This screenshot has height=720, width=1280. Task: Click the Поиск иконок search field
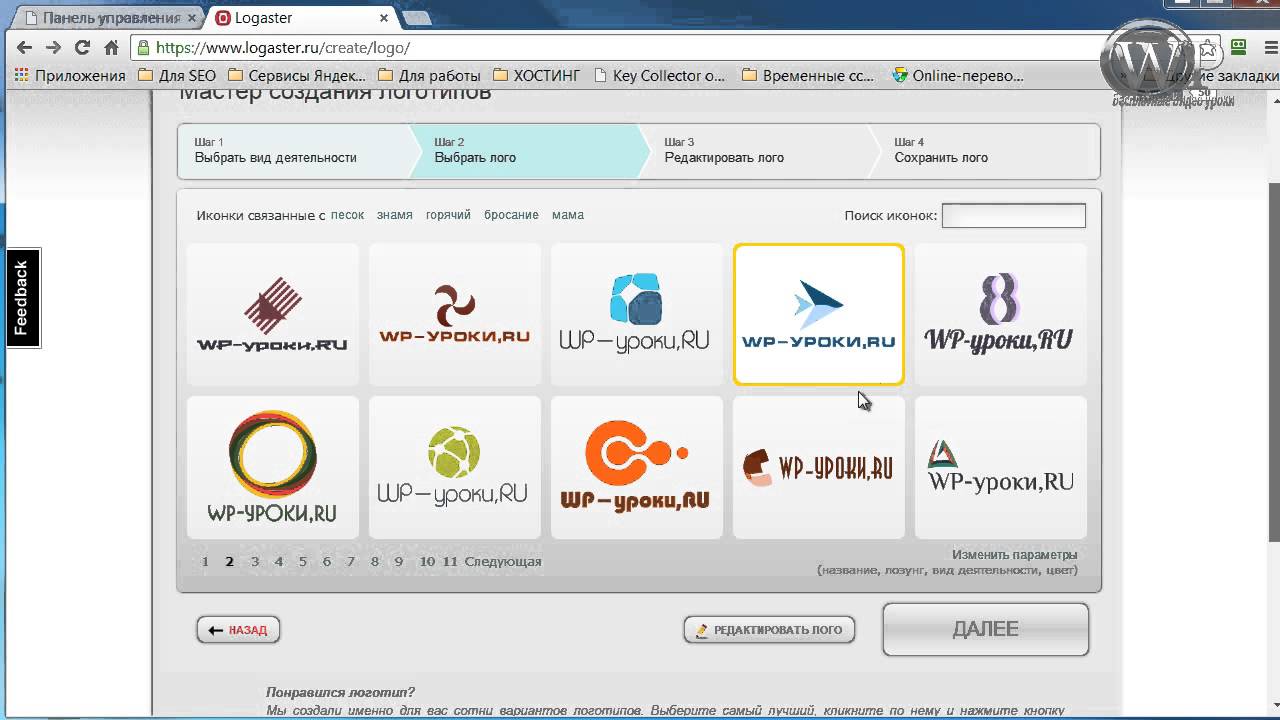coord(1013,215)
